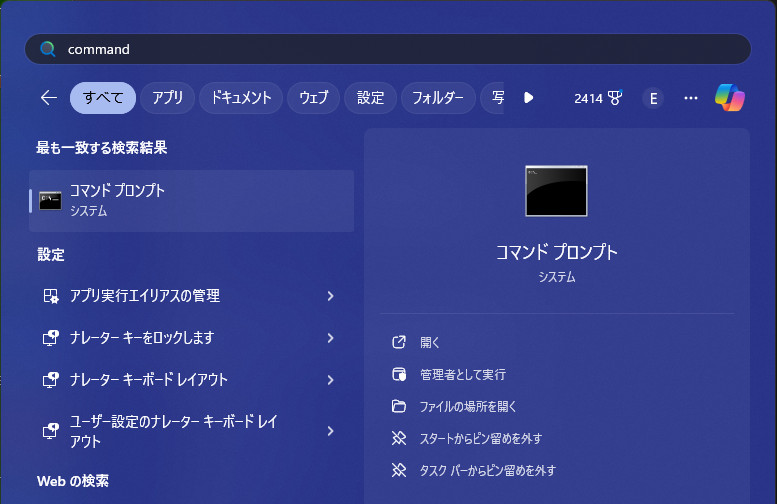The image size is (777, 504).
Task: Launch the Copilot icon
Action: (729, 98)
